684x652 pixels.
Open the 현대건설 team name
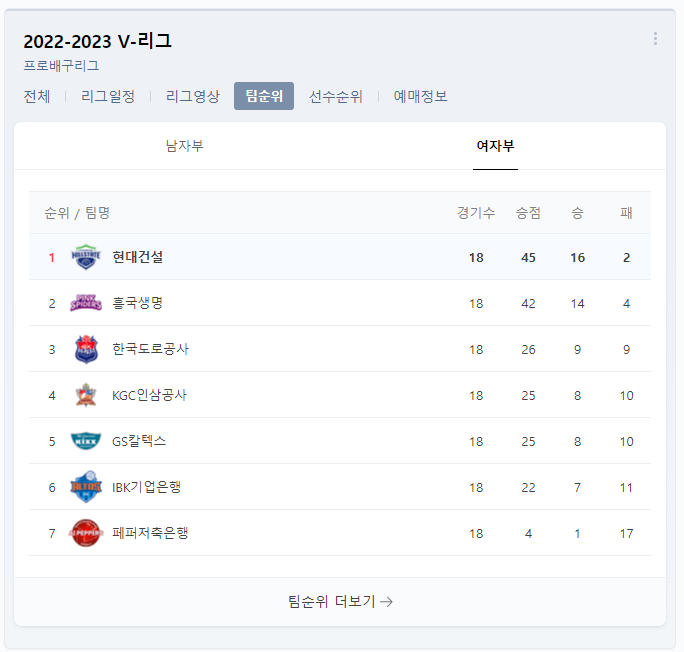tap(137, 257)
